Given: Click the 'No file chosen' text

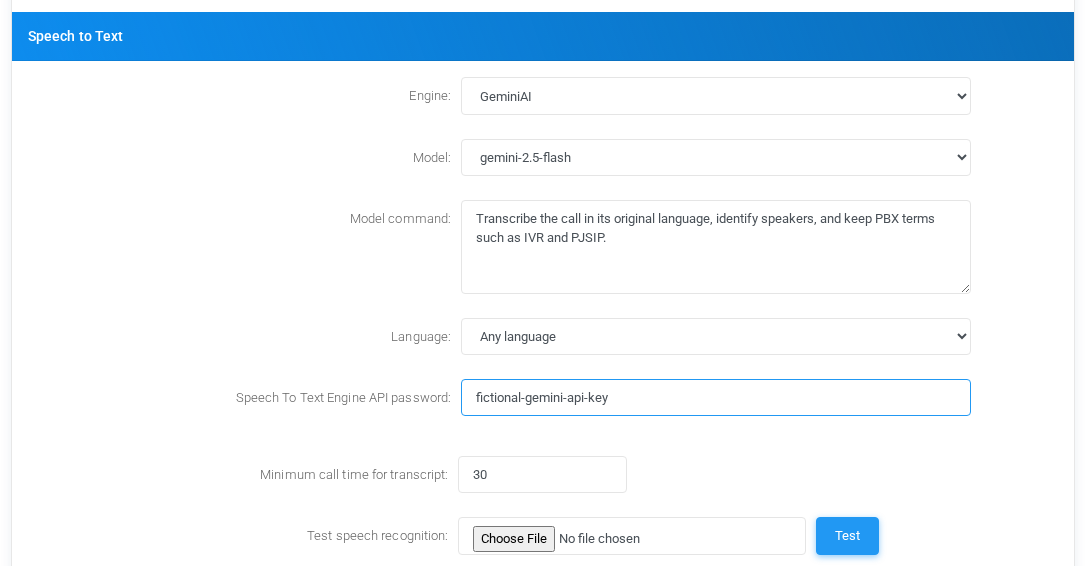Looking at the screenshot, I should point(599,538).
